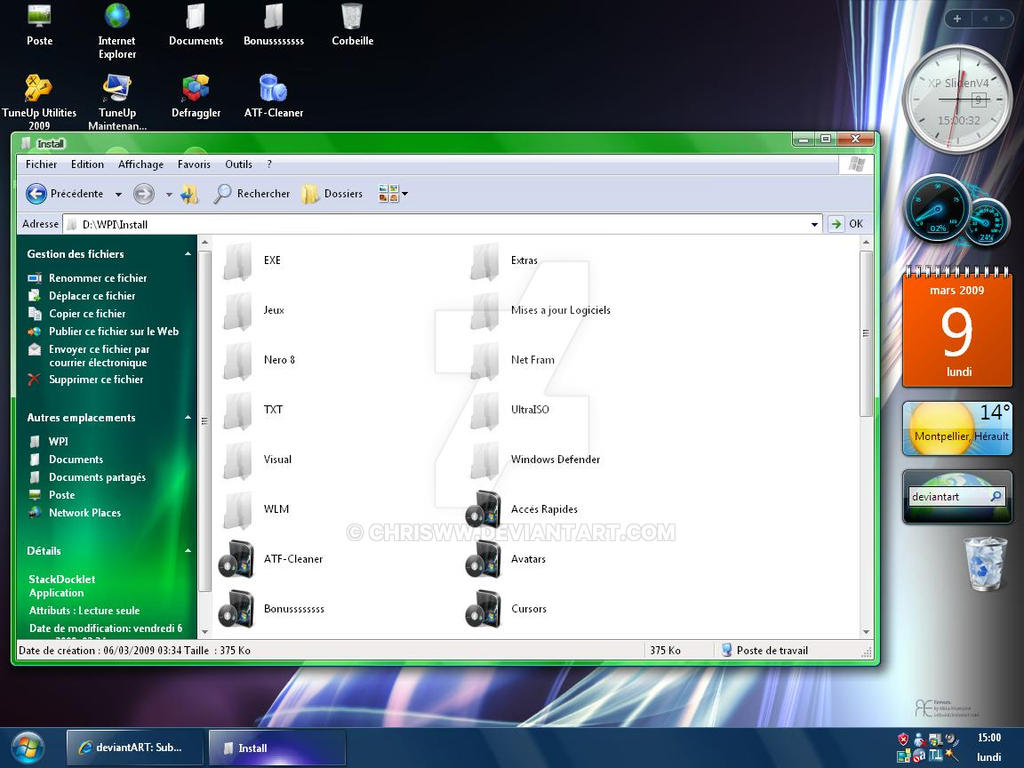Image resolution: width=1024 pixels, height=768 pixels.
Task: Select the Avatars installer file
Action: [506, 559]
